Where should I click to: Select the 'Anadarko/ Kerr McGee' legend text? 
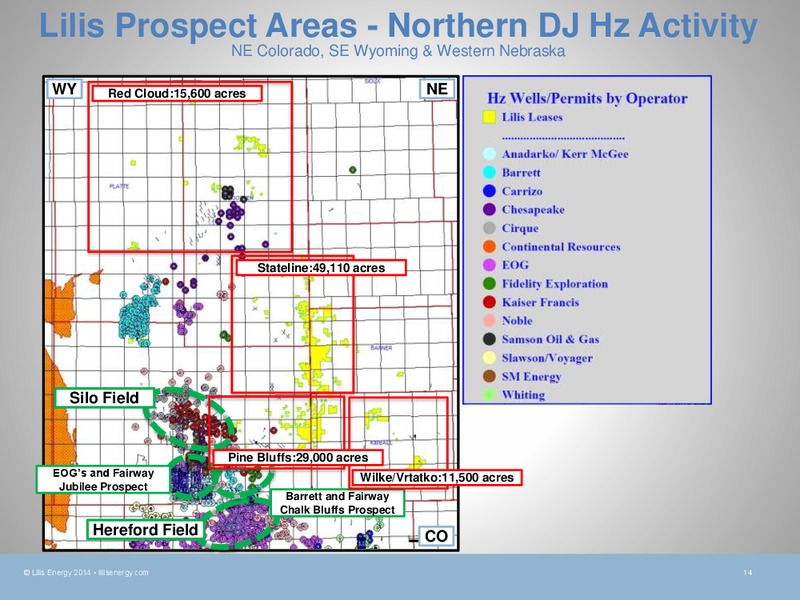tap(565, 154)
